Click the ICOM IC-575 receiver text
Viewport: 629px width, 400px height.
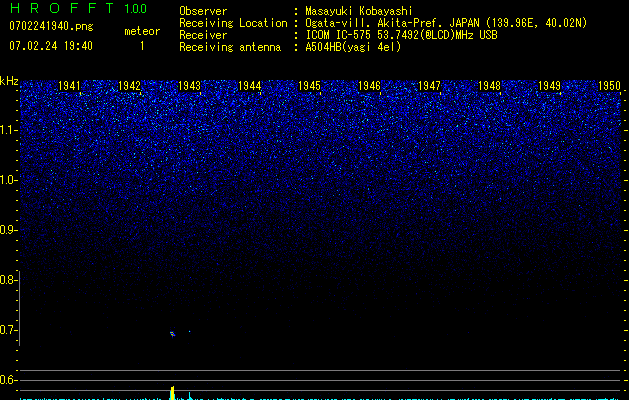click(x=401, y=35)
